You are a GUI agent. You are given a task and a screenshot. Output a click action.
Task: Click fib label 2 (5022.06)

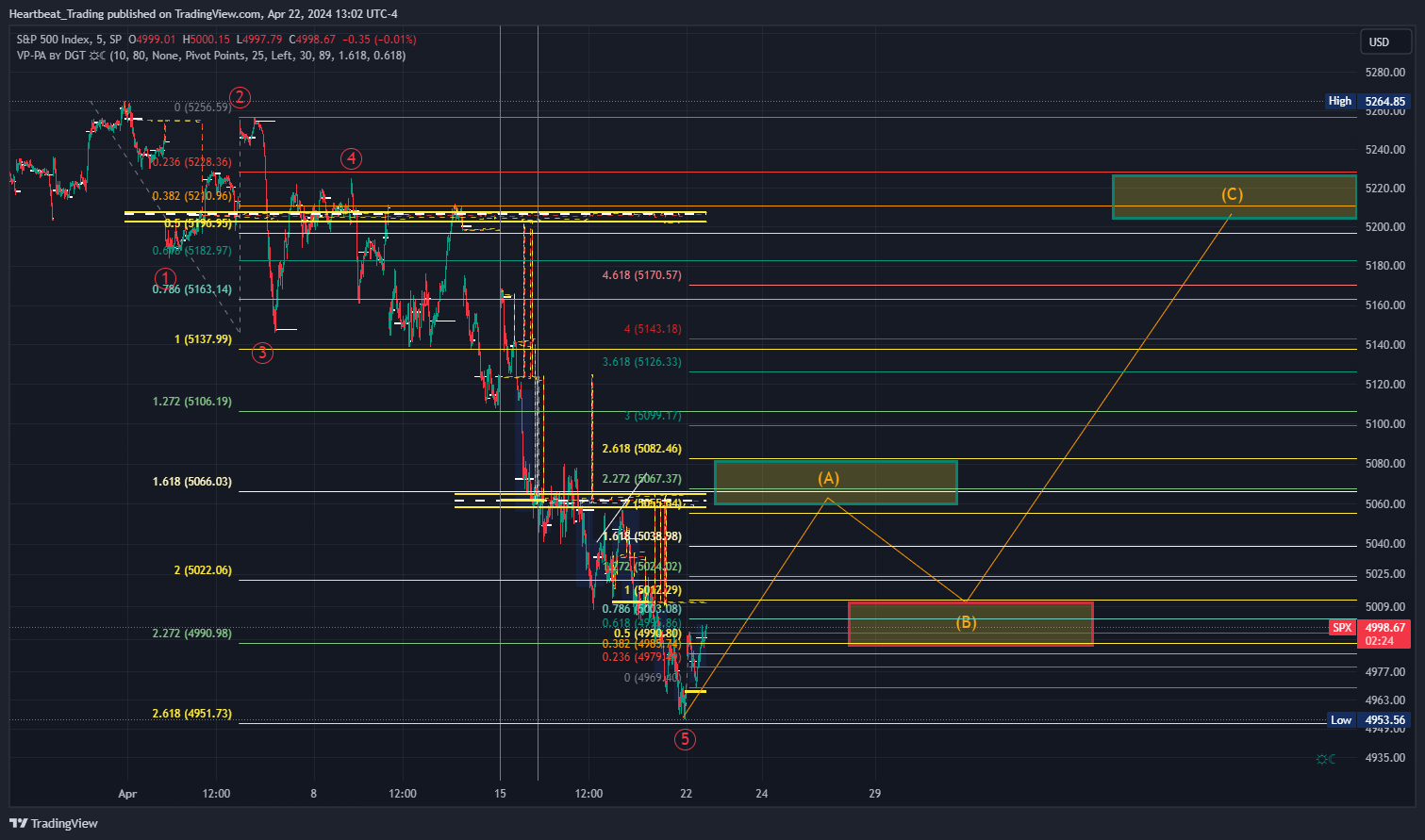pos(203,570)
